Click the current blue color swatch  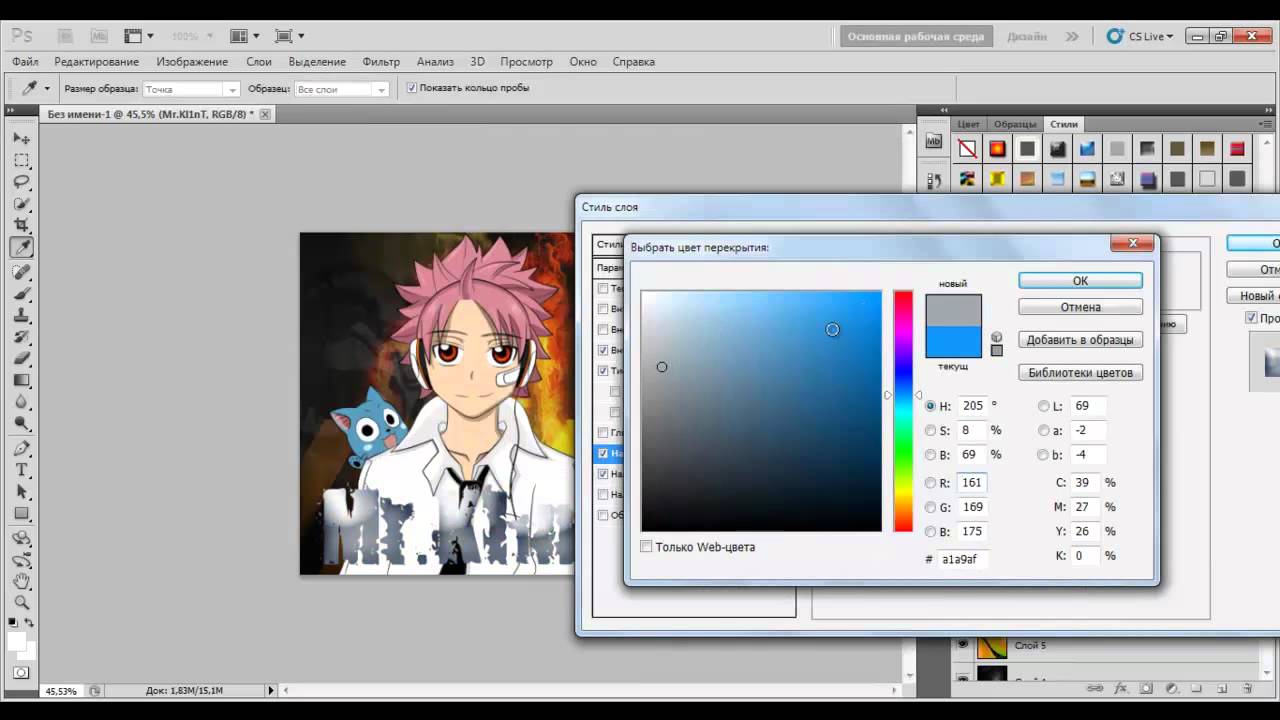pos(953,342)
